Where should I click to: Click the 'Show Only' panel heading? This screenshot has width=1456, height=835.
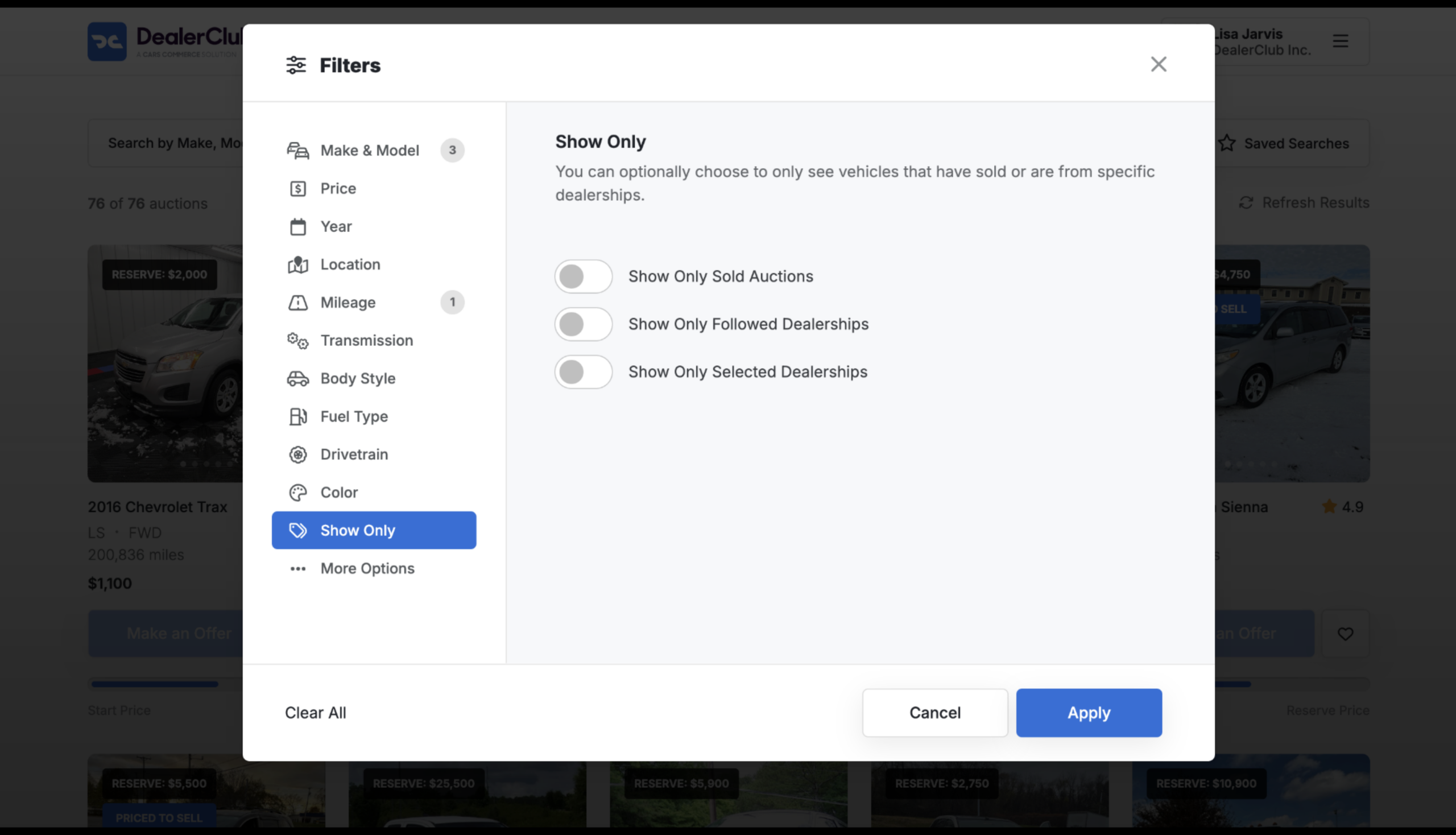coord(601,142)
